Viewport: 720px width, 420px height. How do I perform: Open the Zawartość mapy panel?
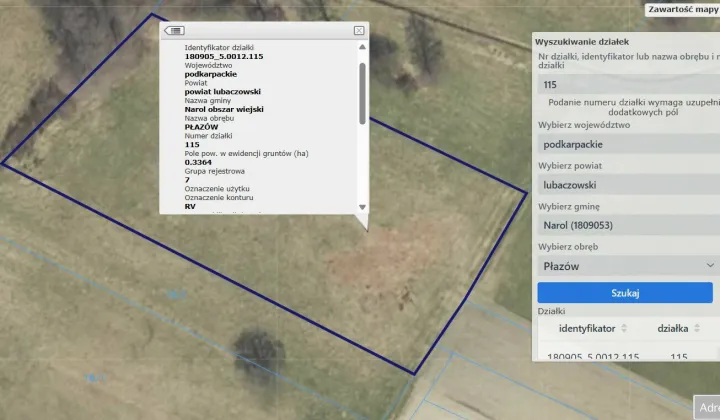point(682,9)
